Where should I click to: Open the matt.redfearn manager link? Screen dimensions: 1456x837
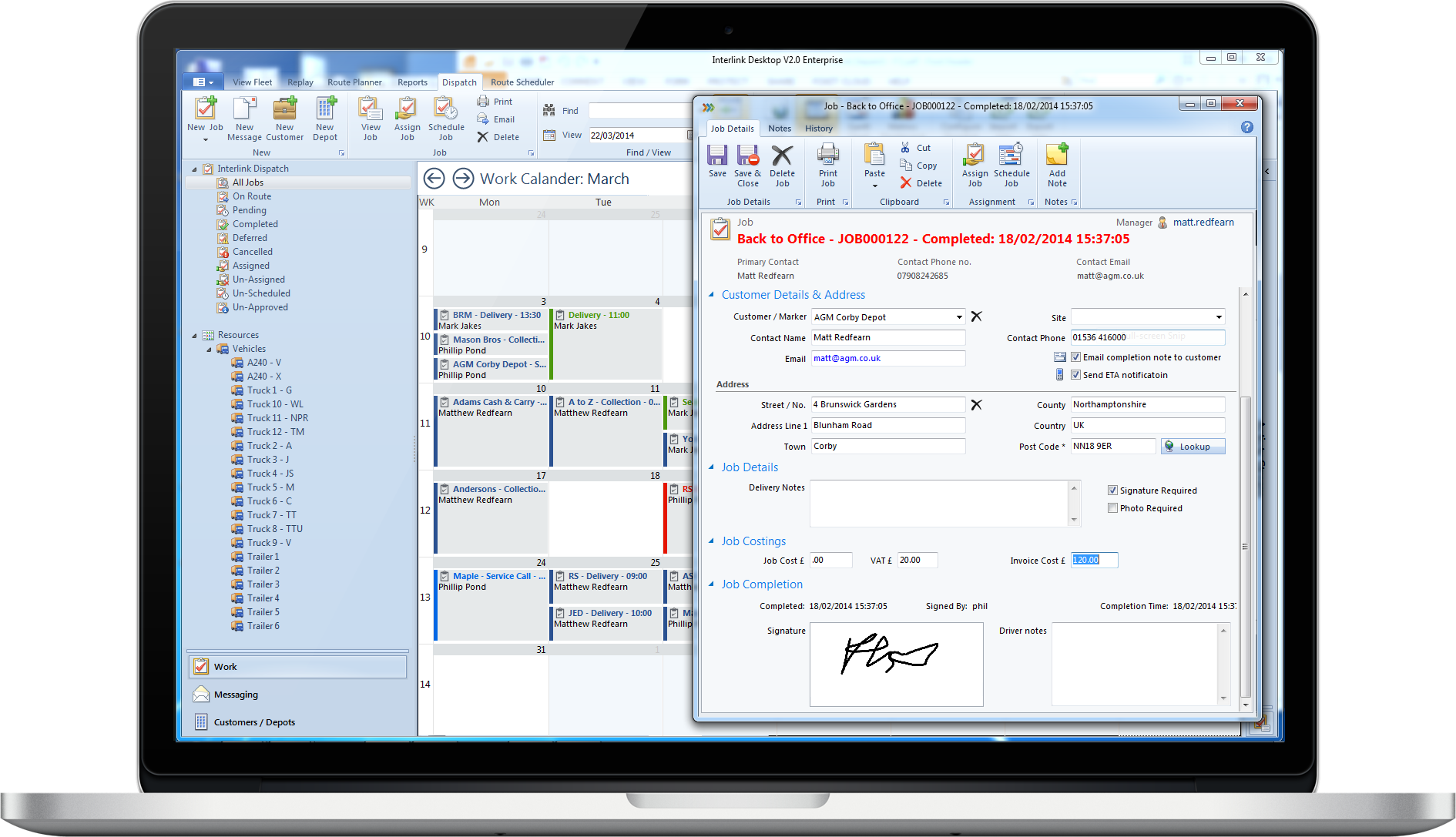coord(1203,223)
